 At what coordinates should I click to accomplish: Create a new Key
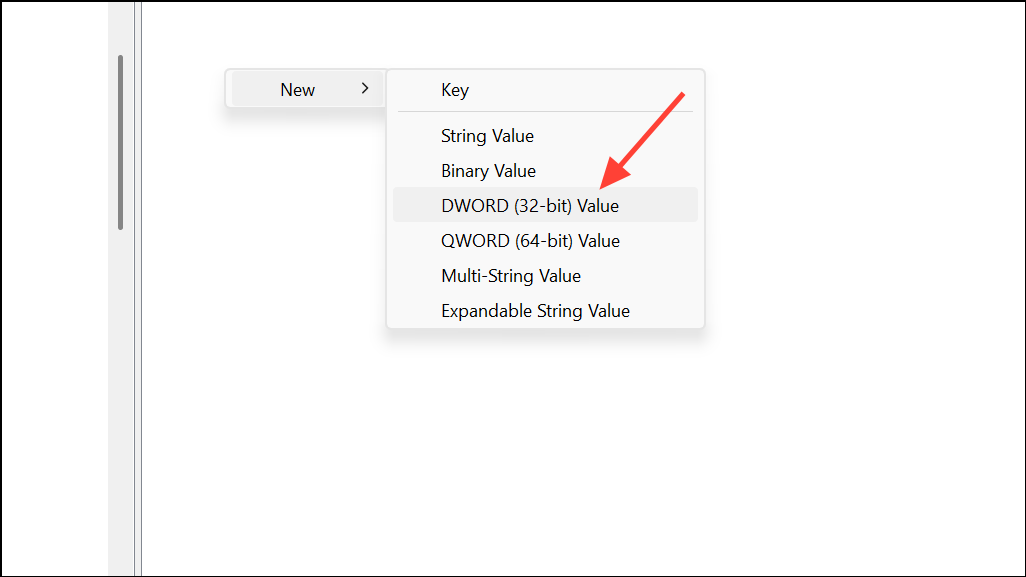[x=454, y=90]
